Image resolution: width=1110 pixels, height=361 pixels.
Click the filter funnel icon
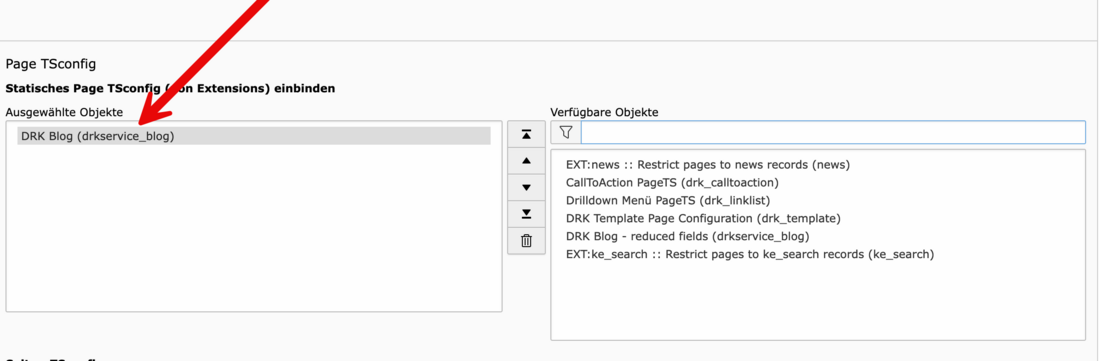coord(566,132)
